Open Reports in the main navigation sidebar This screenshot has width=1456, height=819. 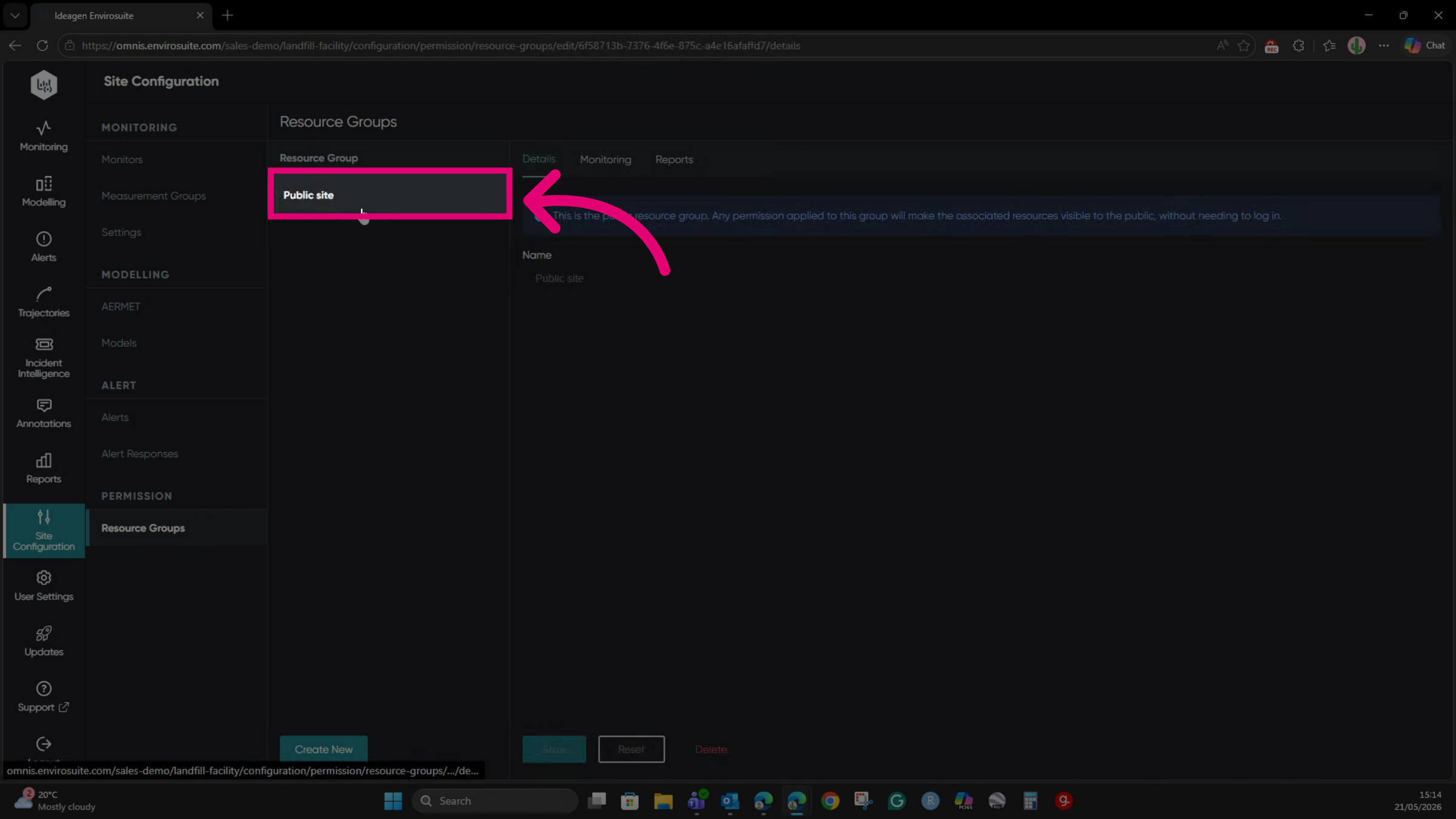[x=44, y=468]
